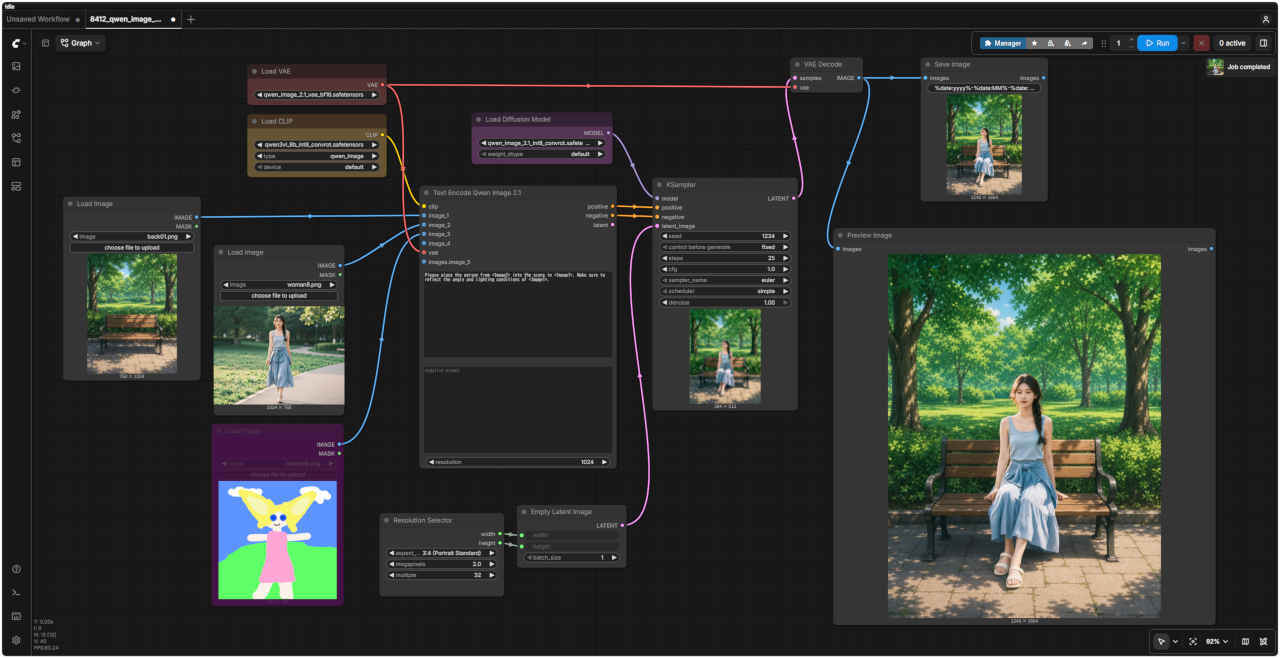Open the scheduler simple dropdown in KSampler

(726, 291)
